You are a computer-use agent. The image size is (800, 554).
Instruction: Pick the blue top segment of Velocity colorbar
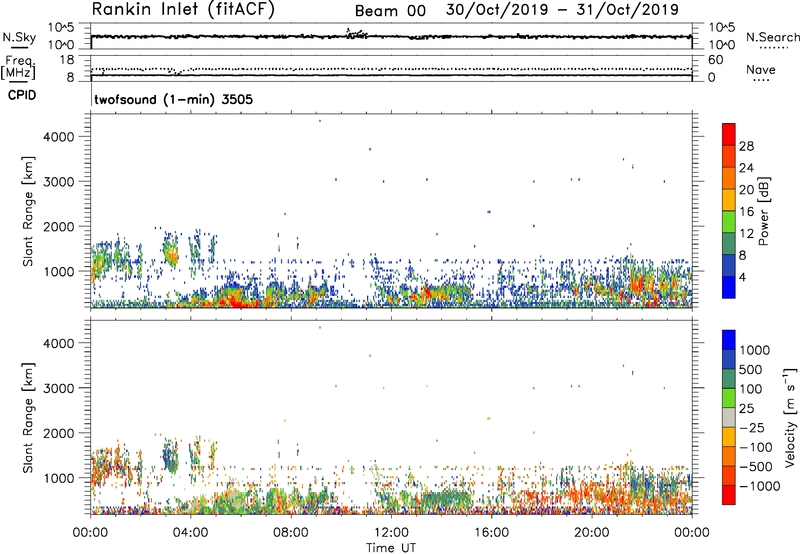(x=729, y=340)
